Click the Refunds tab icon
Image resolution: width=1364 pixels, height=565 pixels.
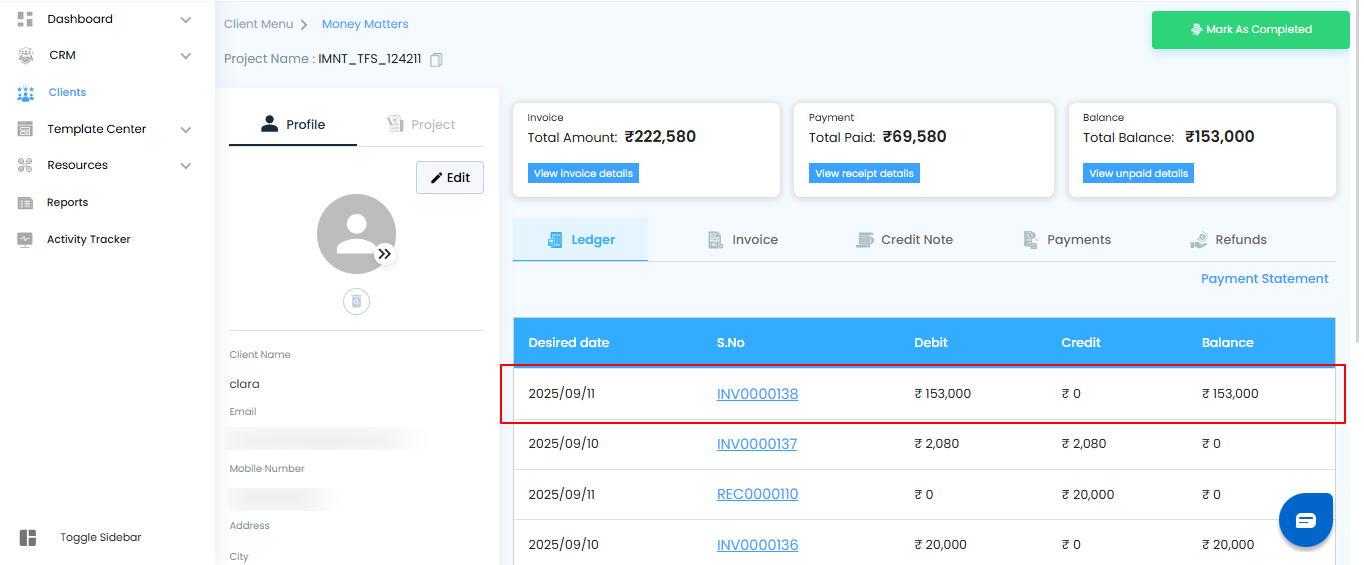[x=1198, y=240]
